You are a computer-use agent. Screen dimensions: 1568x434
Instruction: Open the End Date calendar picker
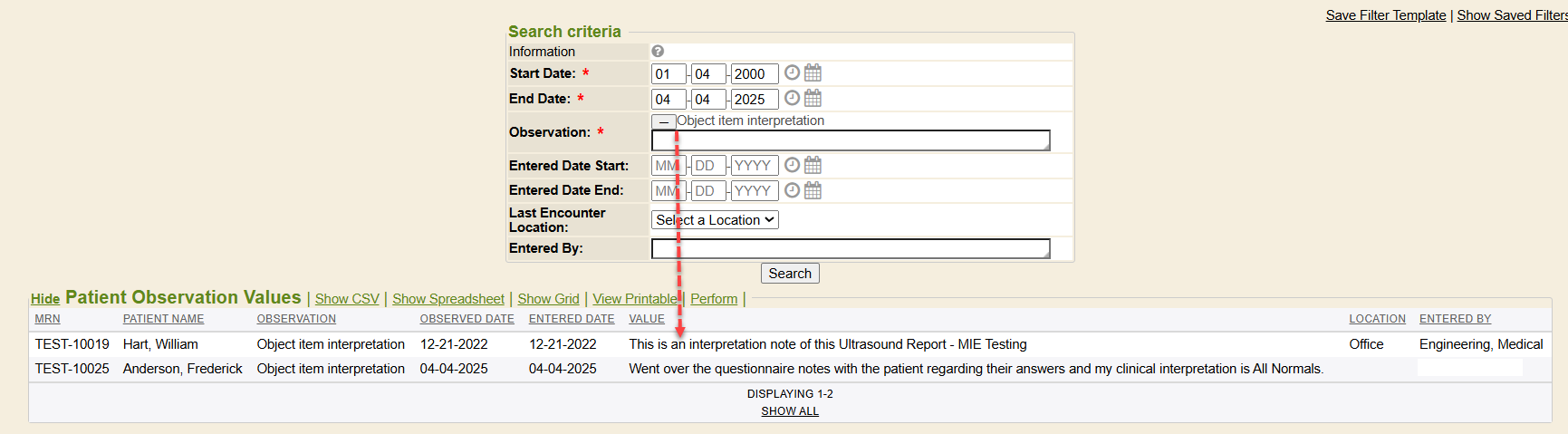(813, 98)
